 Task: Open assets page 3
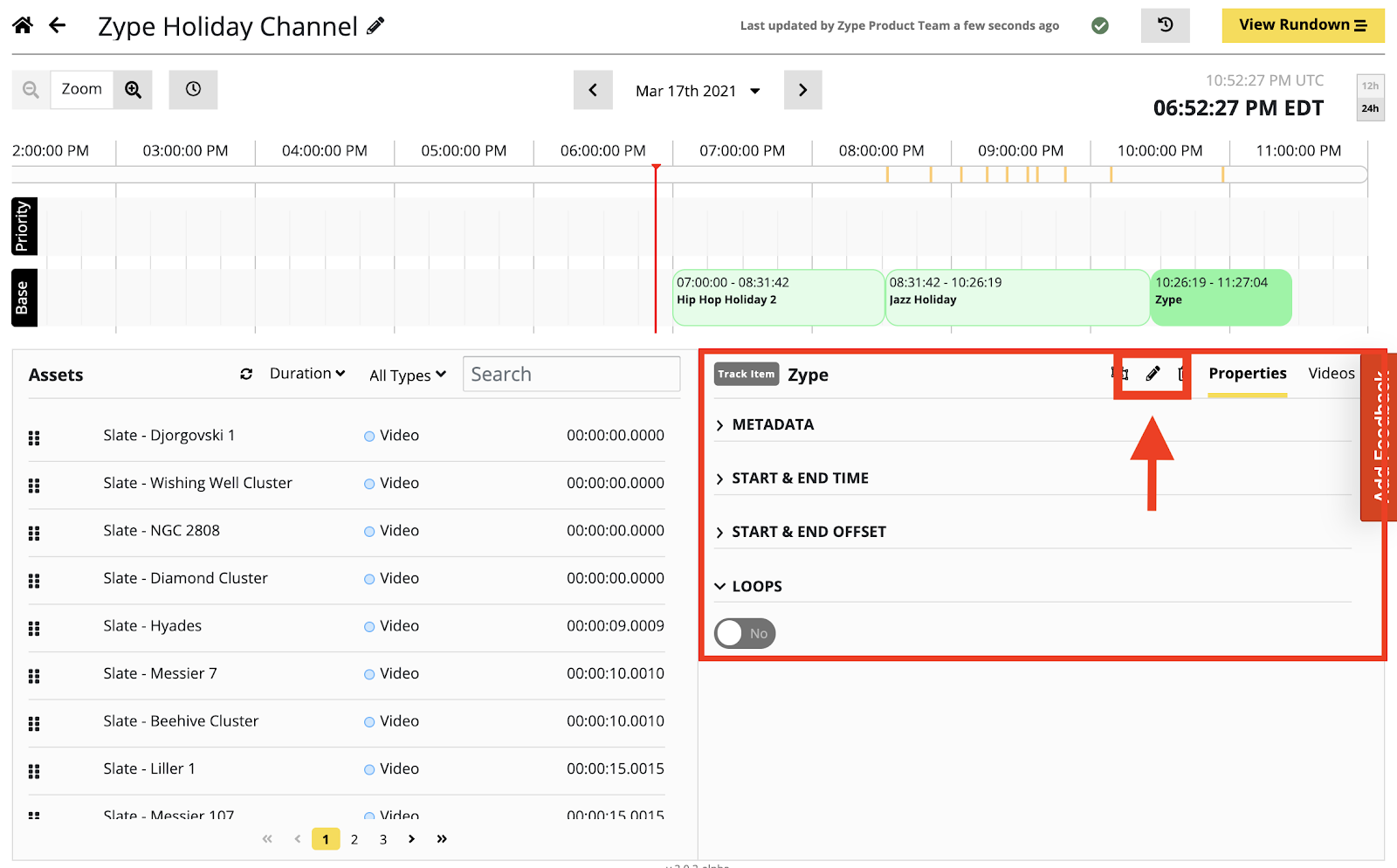coord(383,839)
